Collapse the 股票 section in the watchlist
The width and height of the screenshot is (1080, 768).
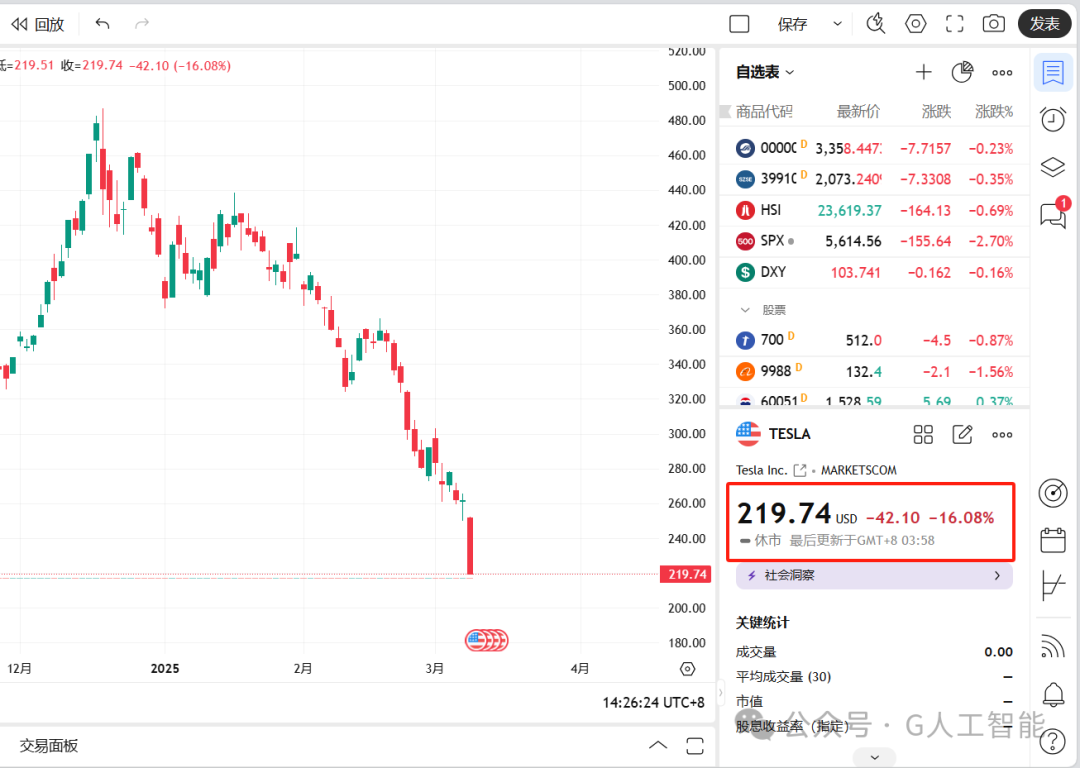[745, 310]
